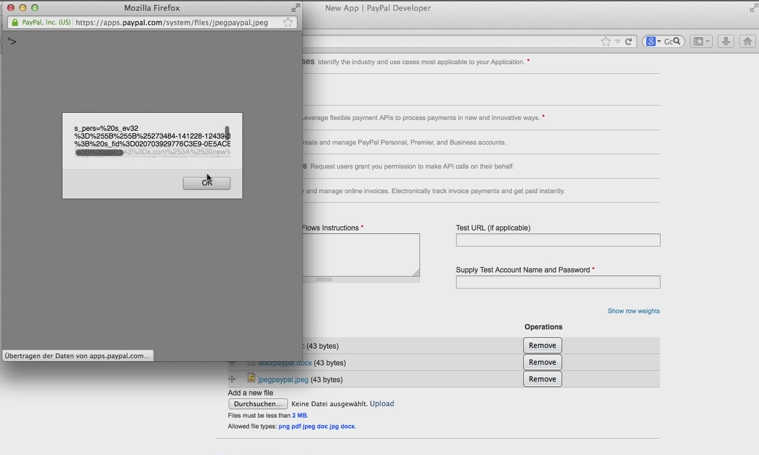The height and width of the screenshot is (455, 759).
Task: Click the file type icon beside jpegpaypal.jpeg
Action: click(251, 378)
